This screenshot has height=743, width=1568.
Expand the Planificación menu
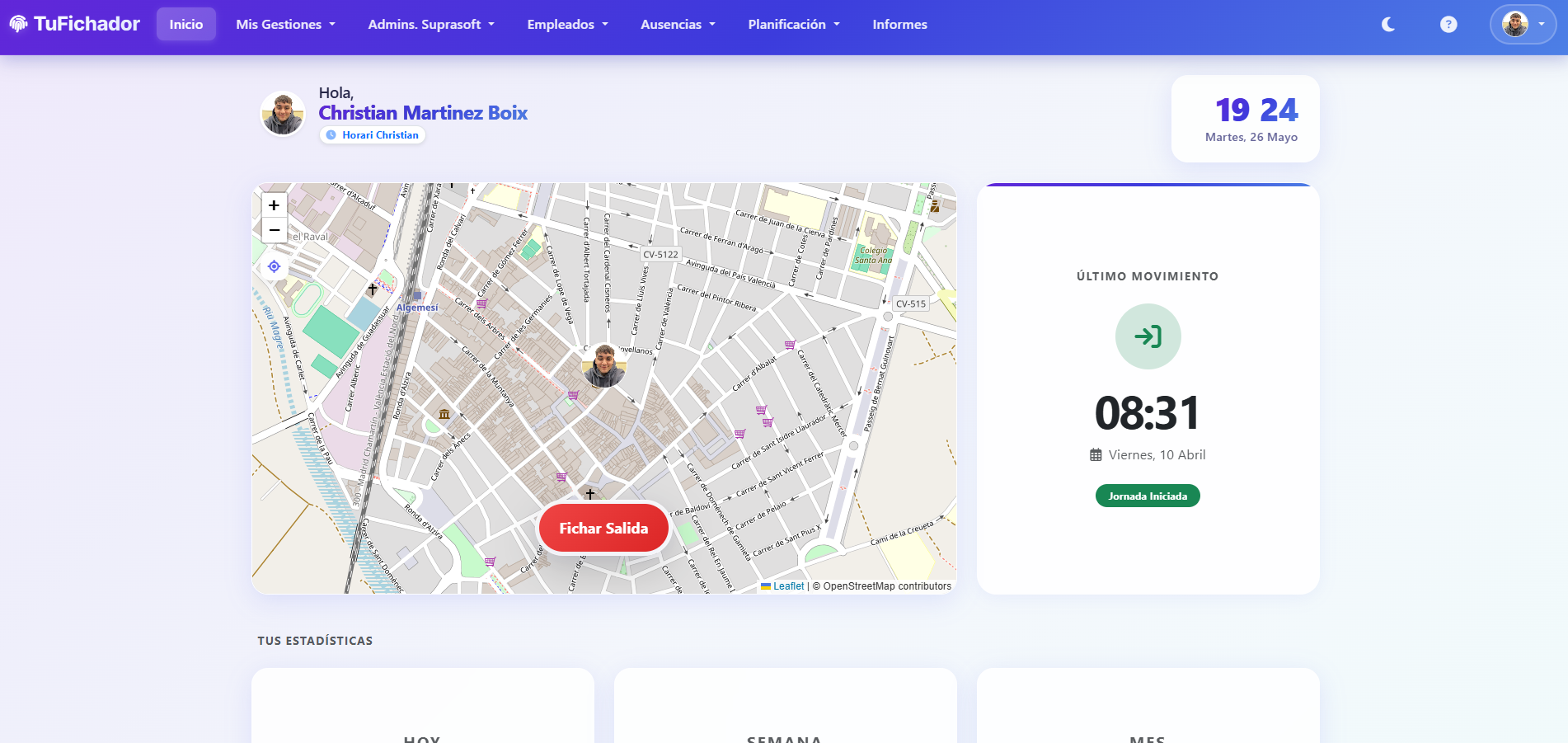(x=794, y=25)
